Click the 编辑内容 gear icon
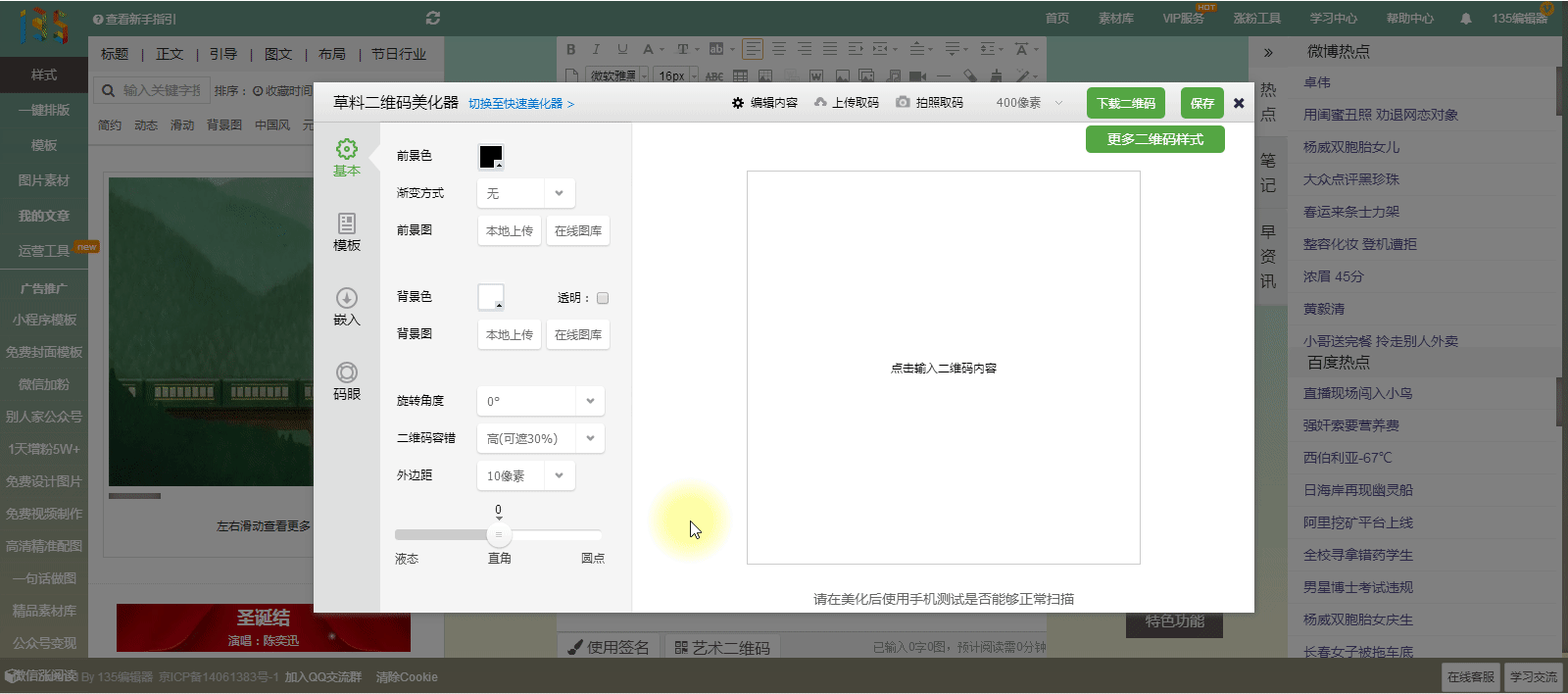Viewport: 1568px width, 694px height. pyautogui.click(x=738, y=103)
